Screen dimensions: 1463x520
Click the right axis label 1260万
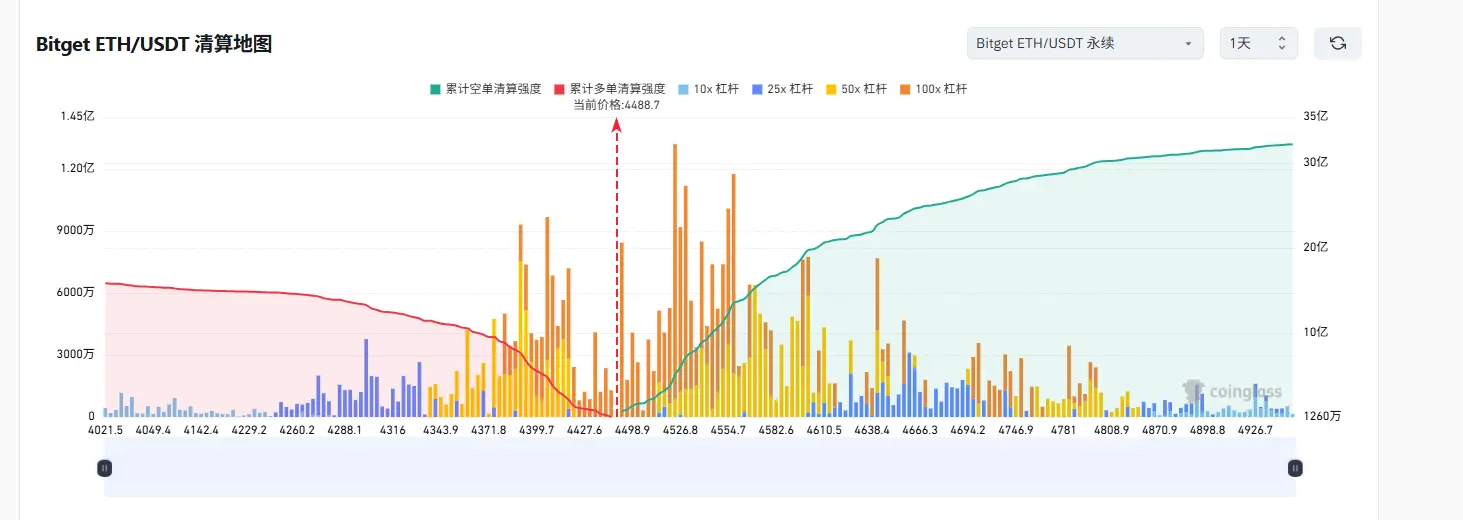tap(1322, 416)
